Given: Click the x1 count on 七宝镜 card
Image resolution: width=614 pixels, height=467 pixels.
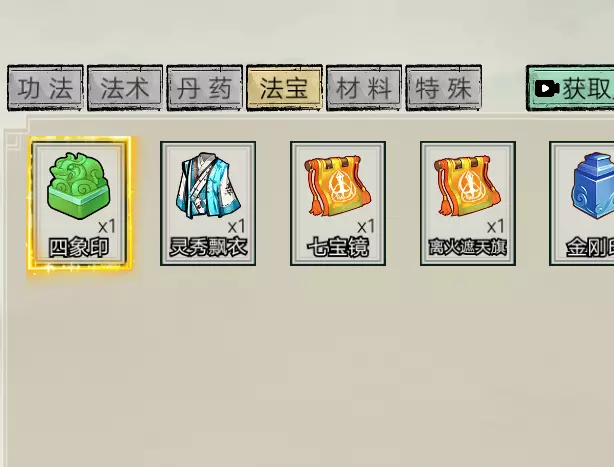Looking at the screenshot, I should tap(366, 227).
